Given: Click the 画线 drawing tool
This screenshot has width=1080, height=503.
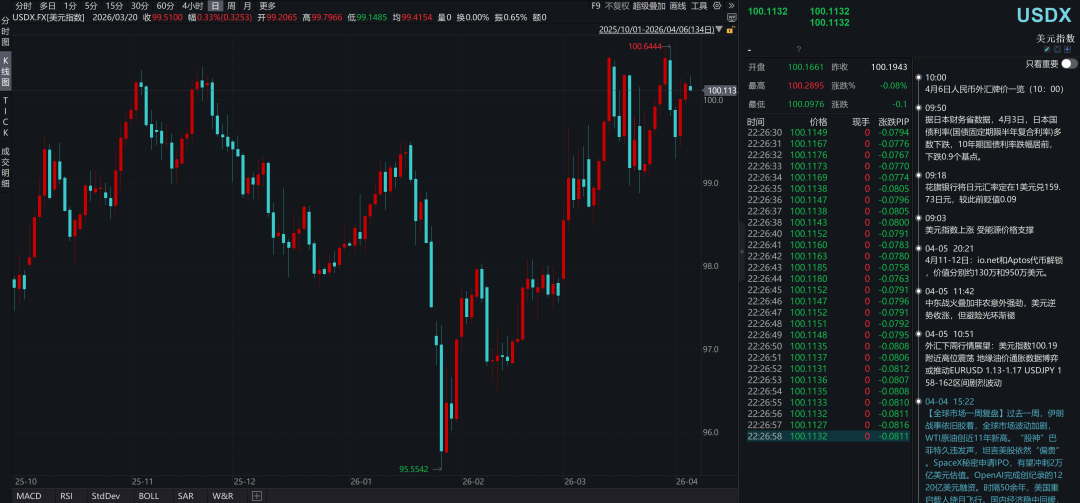Looking at the screenshot, I should point(678,6).
